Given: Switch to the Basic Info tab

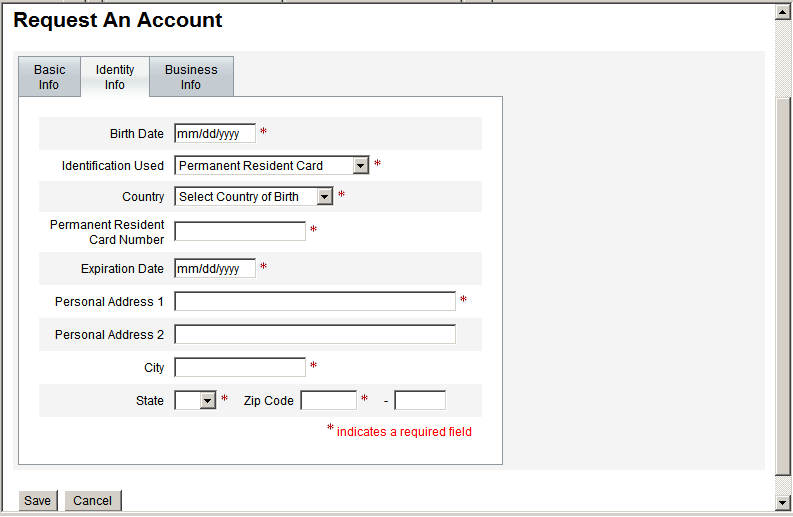Looking at the screenshot, I should (x=49, y=77).
